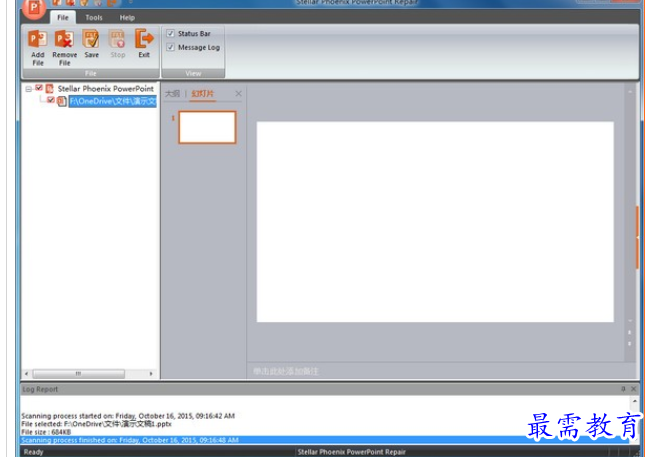Image resolution: width=649 pixels, height=457 pixels.
Task: Click the Log Report panel title
Action: (40, 390)
